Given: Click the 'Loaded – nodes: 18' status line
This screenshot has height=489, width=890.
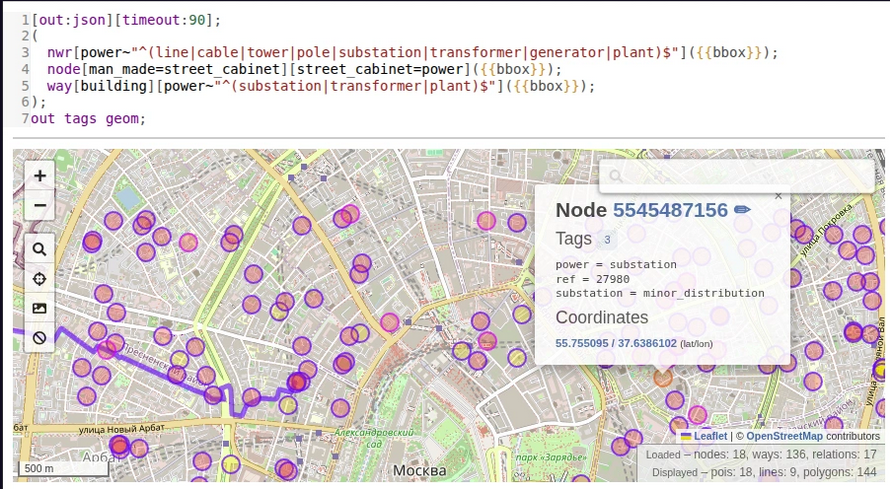Looking at the screenshot, I should [761, 454].
